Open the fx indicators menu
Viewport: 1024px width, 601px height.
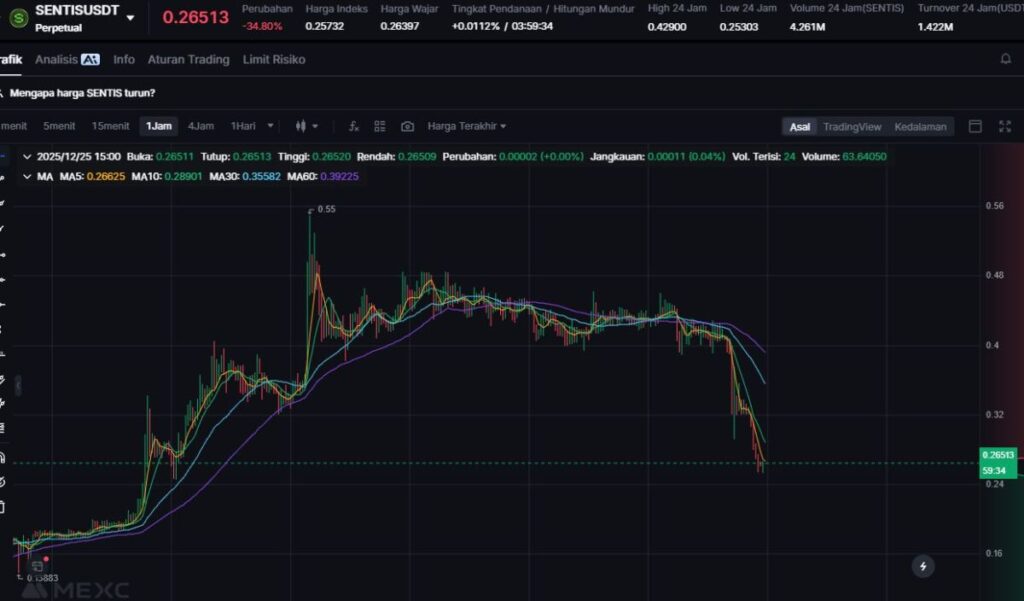[x=354, y=127]
